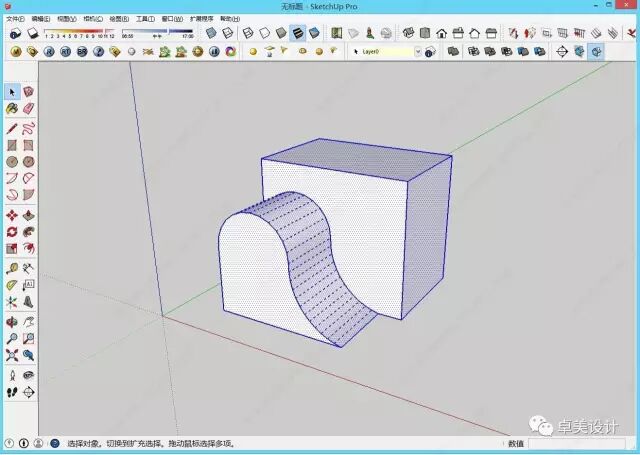Toggle the highlighted section display button
The height and width of the screenshot is (455, 640).
[596, 52]
